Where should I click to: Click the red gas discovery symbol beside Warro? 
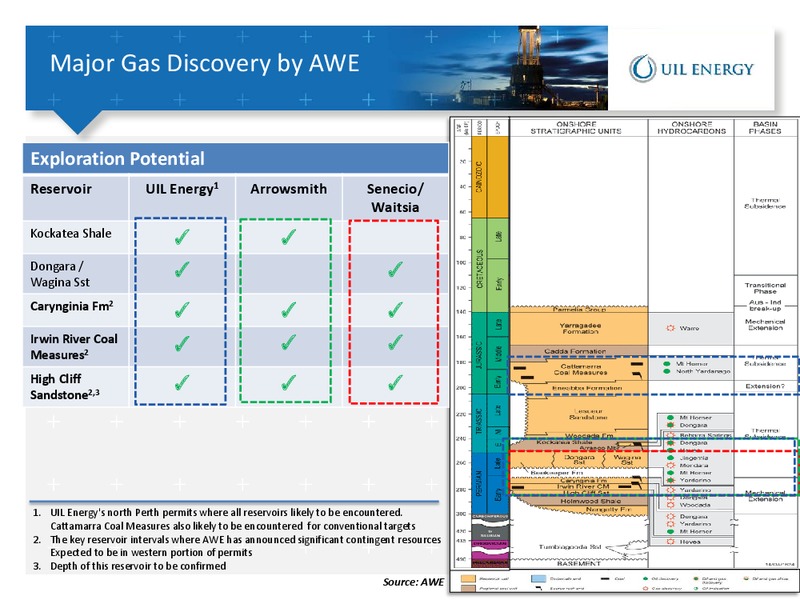point(670,328)
